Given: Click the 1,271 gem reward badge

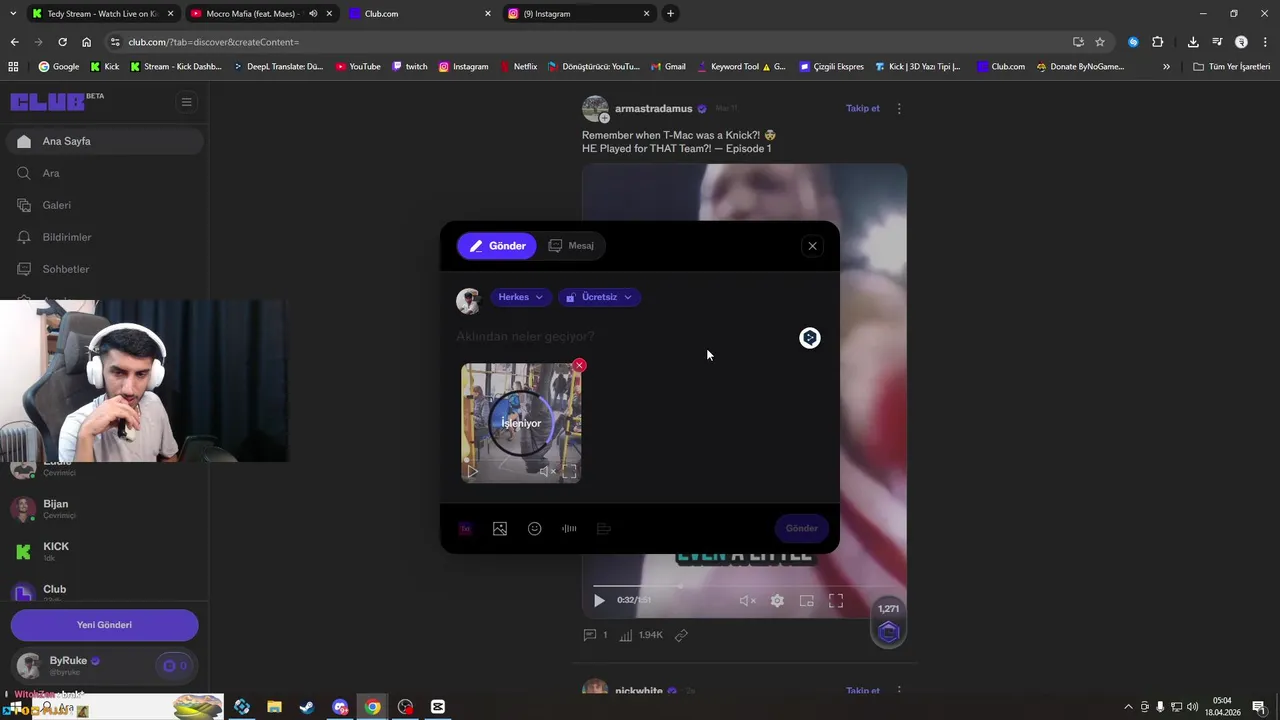Looking at the screenshot, I should tap(888, 623).
